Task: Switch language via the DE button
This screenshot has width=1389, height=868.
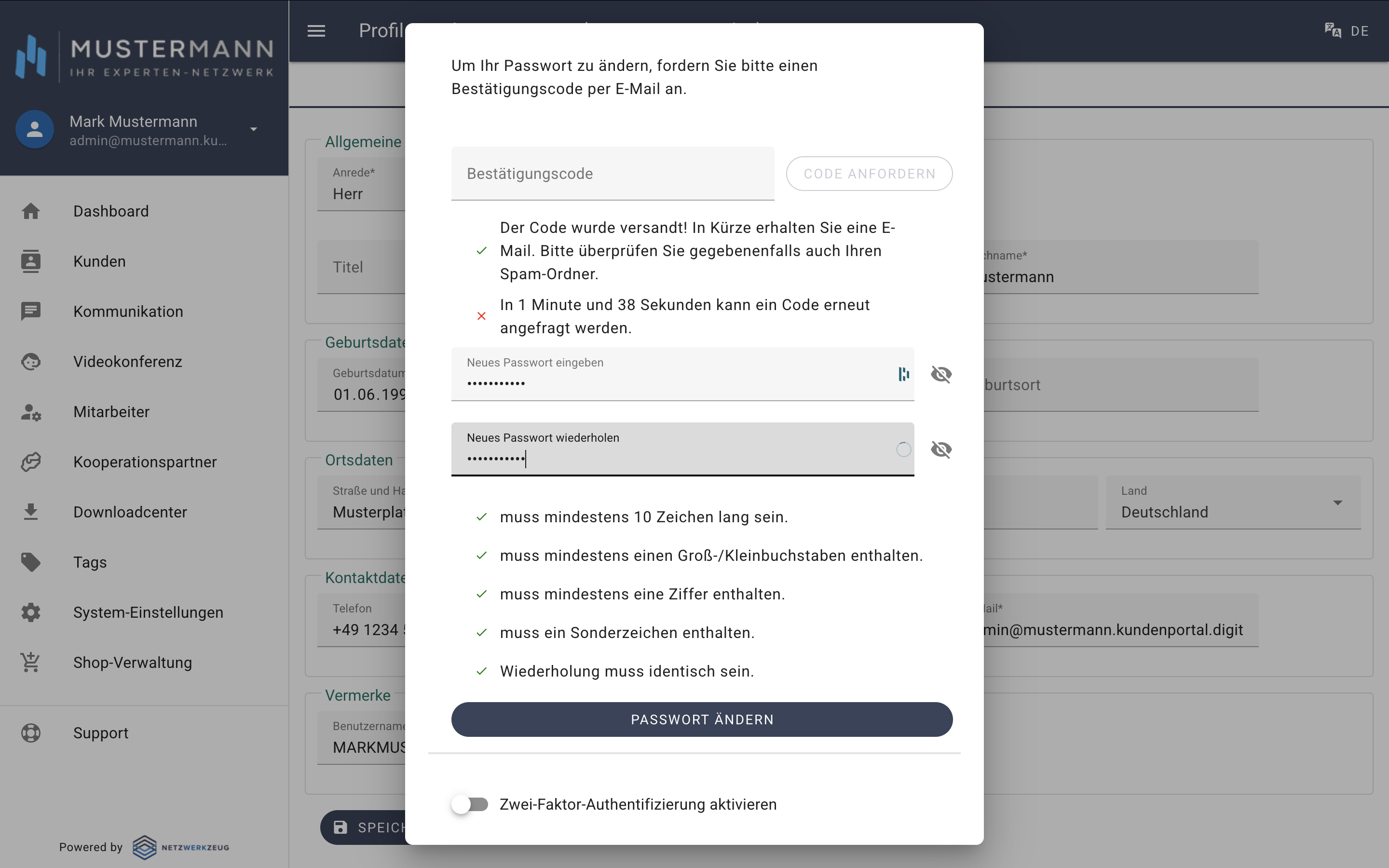Action: coord(1360,31)
